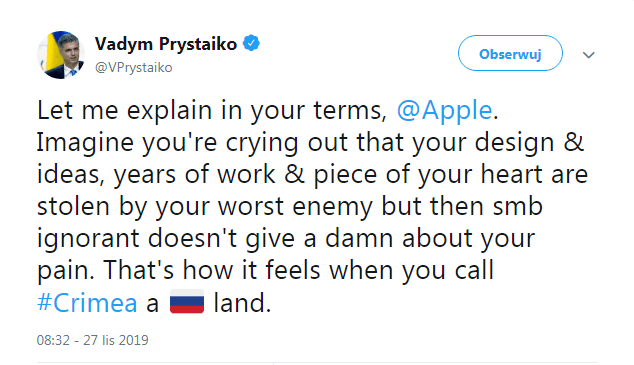Follow the account with the Obserwuj button
The width and height of the screenshot is (634, 365).
point(510,53)
